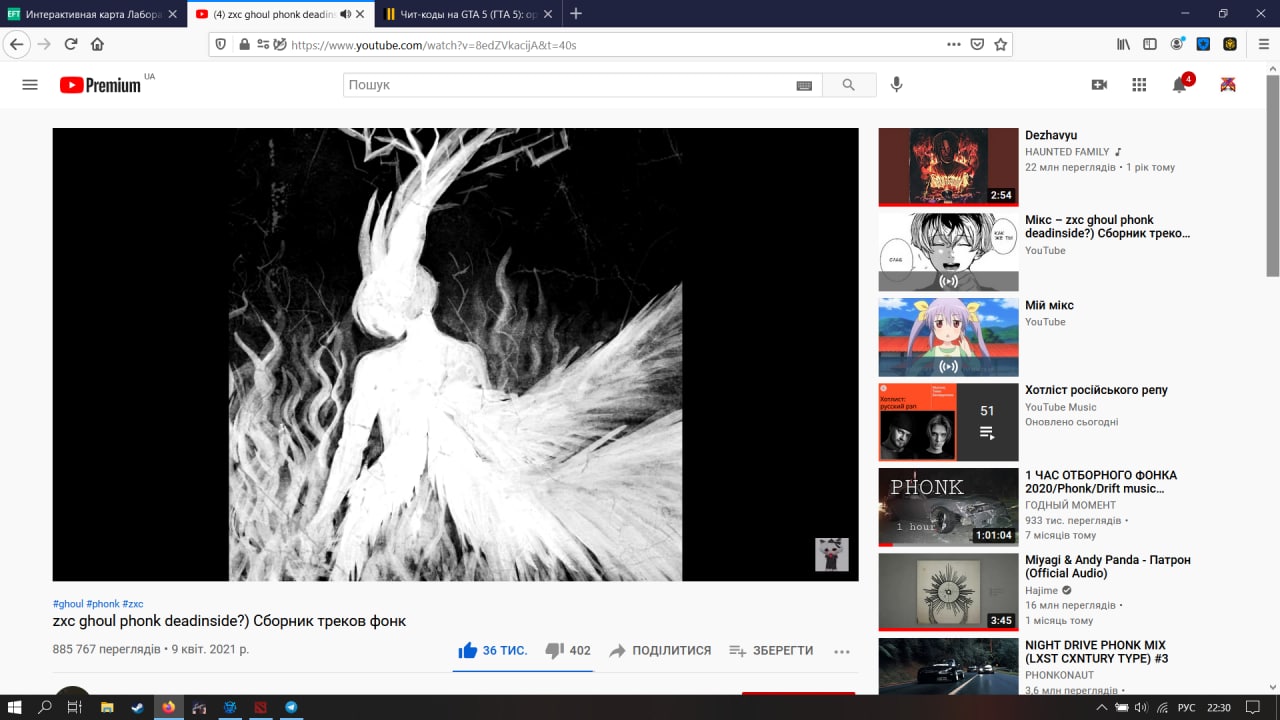The image size is (1280, 720).
Task: Open Dezhavyu video thumbnail
Action: (948, 167)
